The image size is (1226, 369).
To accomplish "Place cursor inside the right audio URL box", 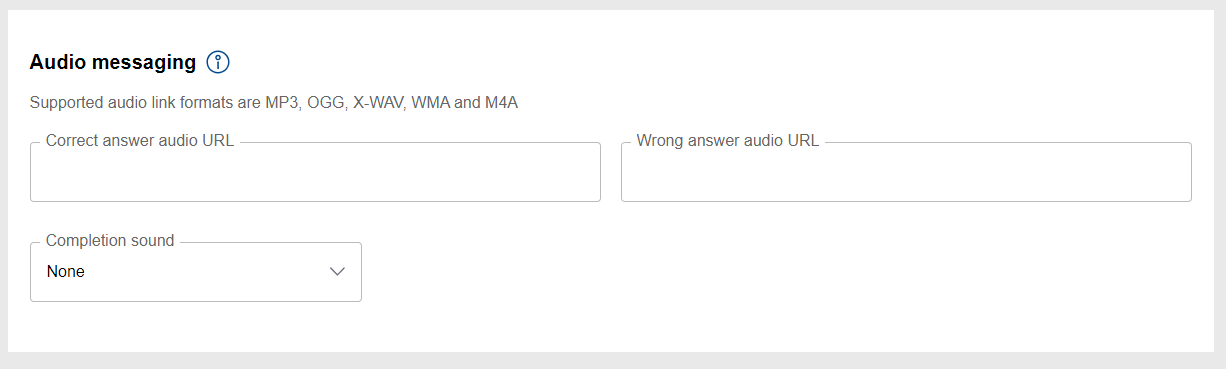I will (906, 172).
